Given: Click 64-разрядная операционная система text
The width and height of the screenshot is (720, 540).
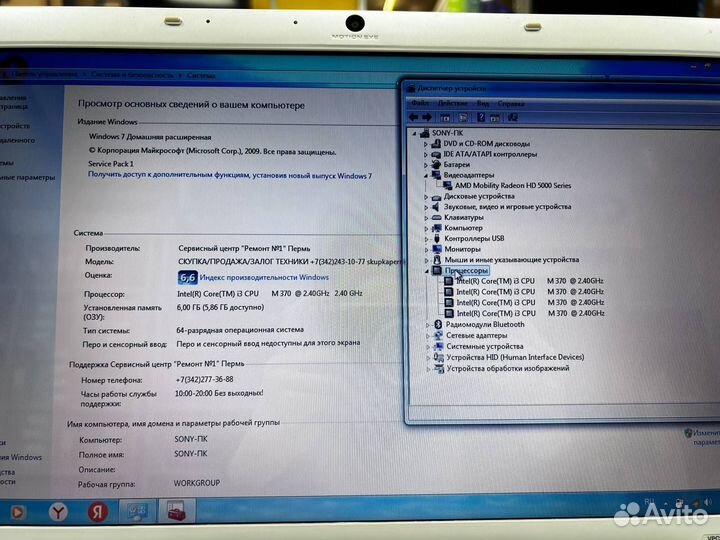Looking at the screenshot, I should 240,330.
